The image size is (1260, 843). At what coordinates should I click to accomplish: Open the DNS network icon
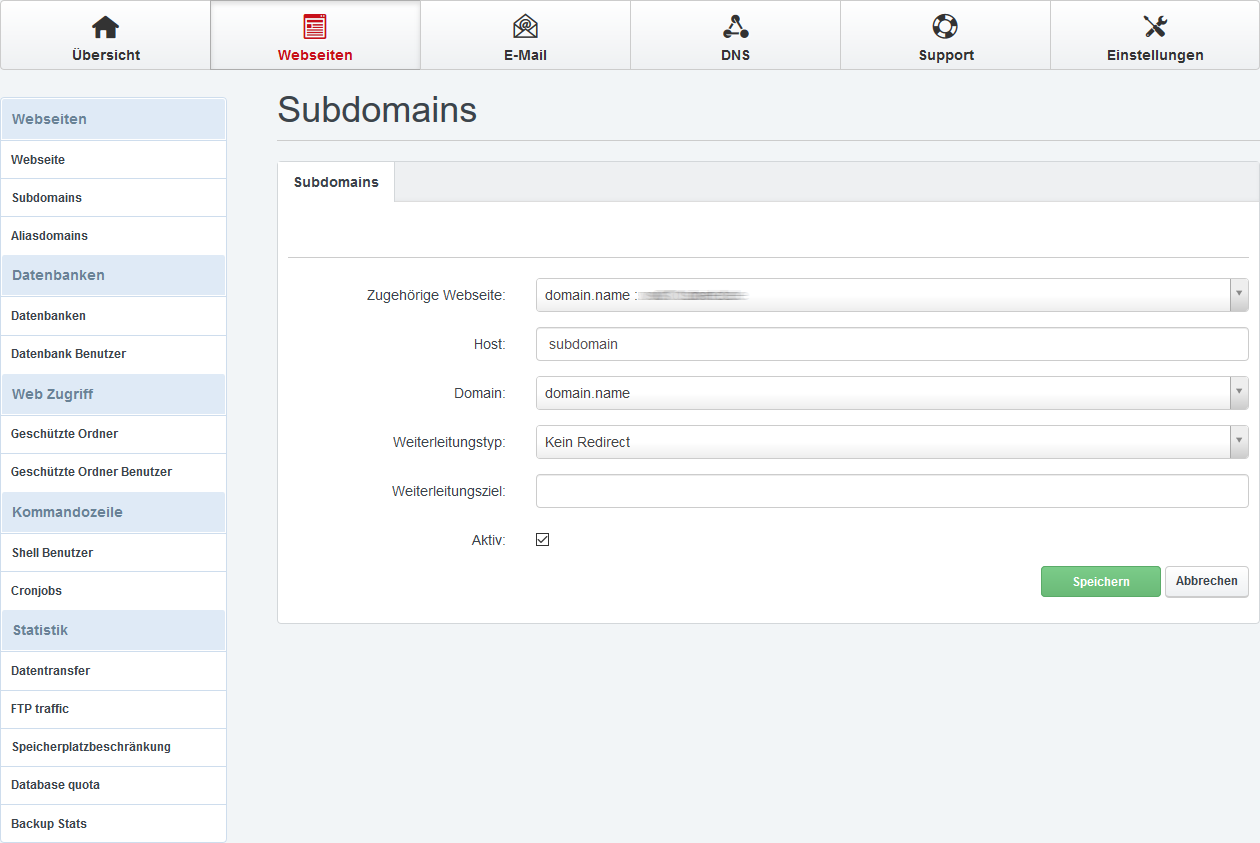click(x=735, y=27)
